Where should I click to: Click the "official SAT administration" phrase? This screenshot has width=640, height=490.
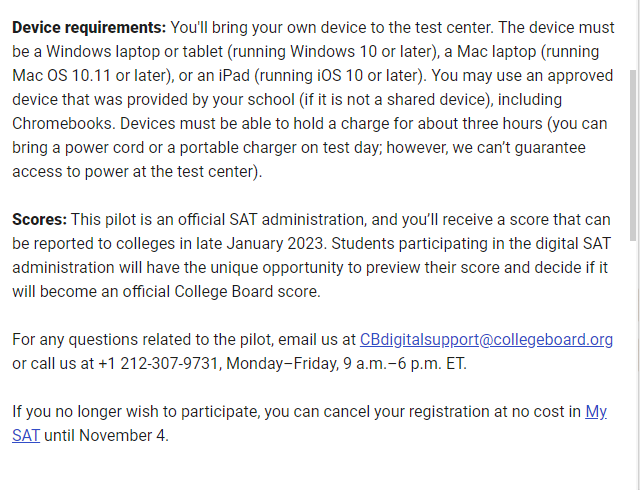271,220
